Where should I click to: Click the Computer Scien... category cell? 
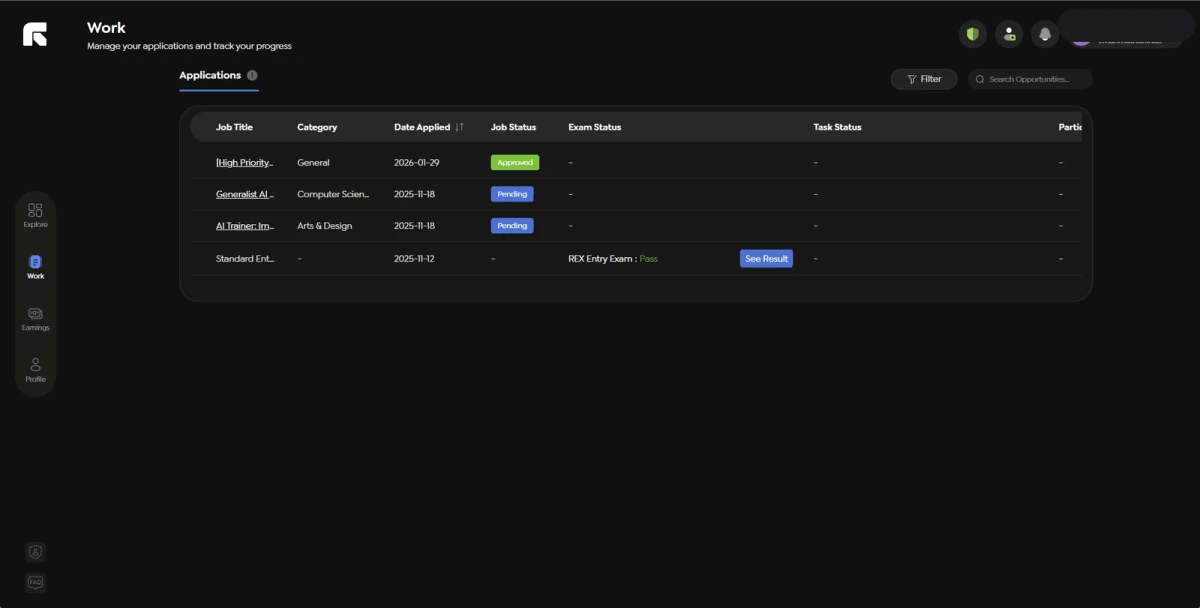click(x=333, y=194)
